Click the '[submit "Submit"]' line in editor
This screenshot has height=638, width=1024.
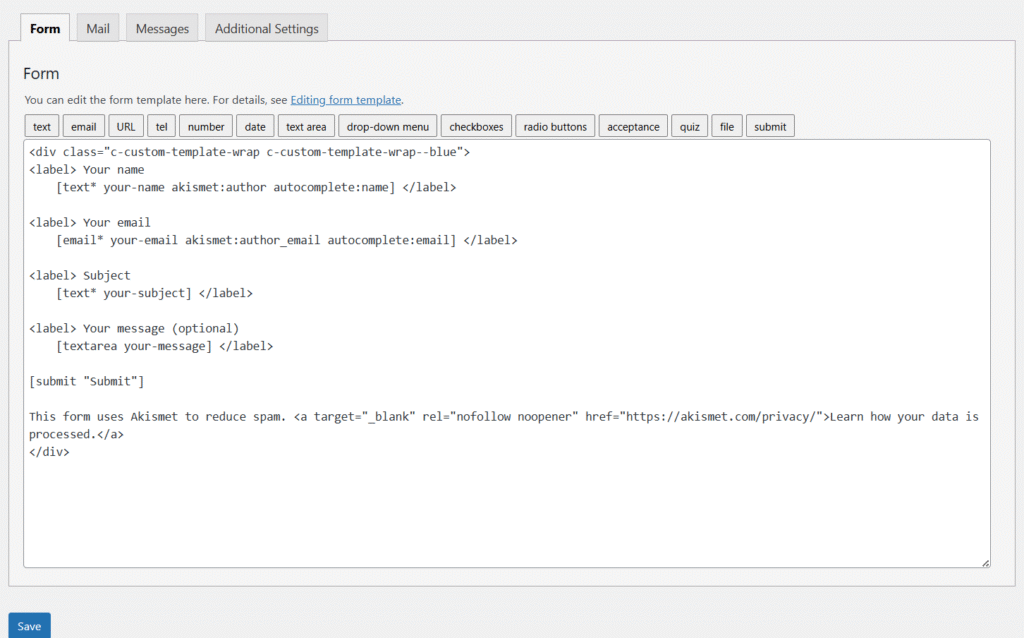point(87,381)
